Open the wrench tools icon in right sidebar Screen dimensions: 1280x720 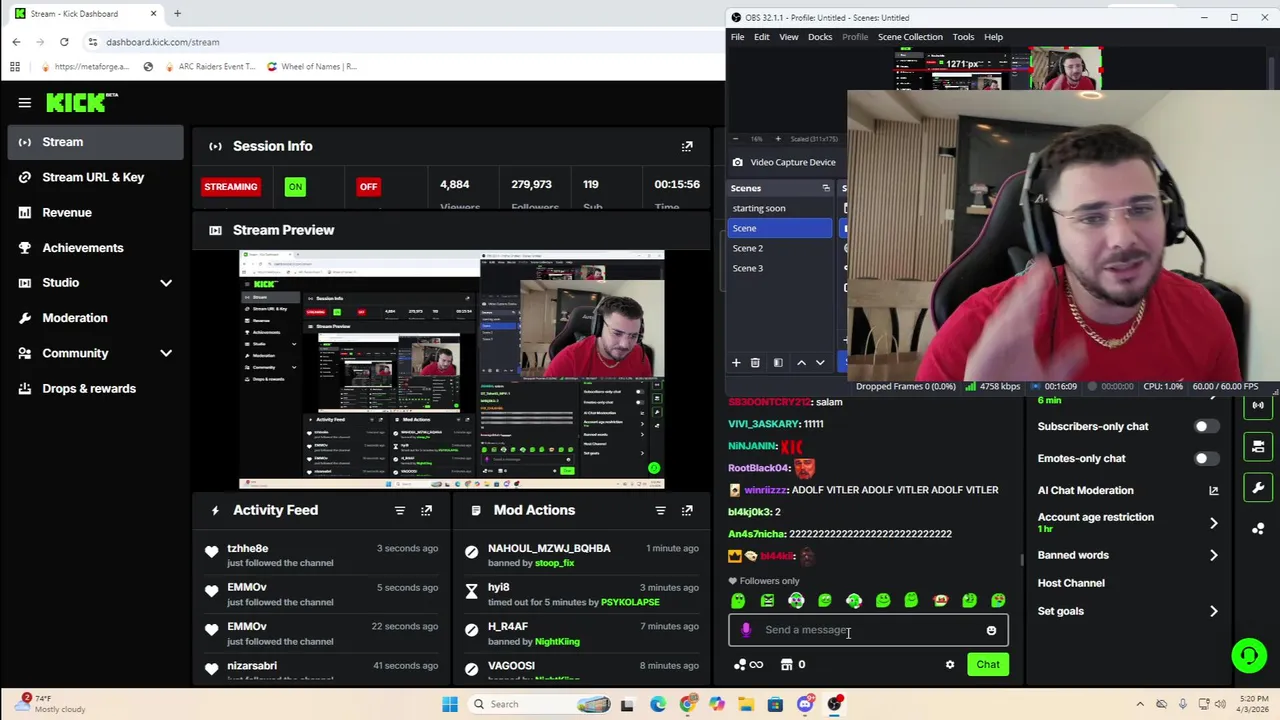(1258, 487)
